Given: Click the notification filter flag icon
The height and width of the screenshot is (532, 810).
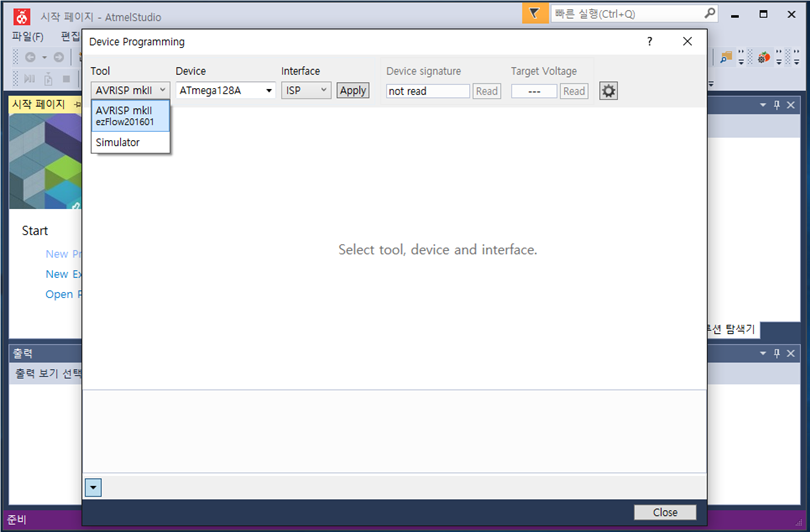Looking at the screenshot, I should tap(535, 13).
